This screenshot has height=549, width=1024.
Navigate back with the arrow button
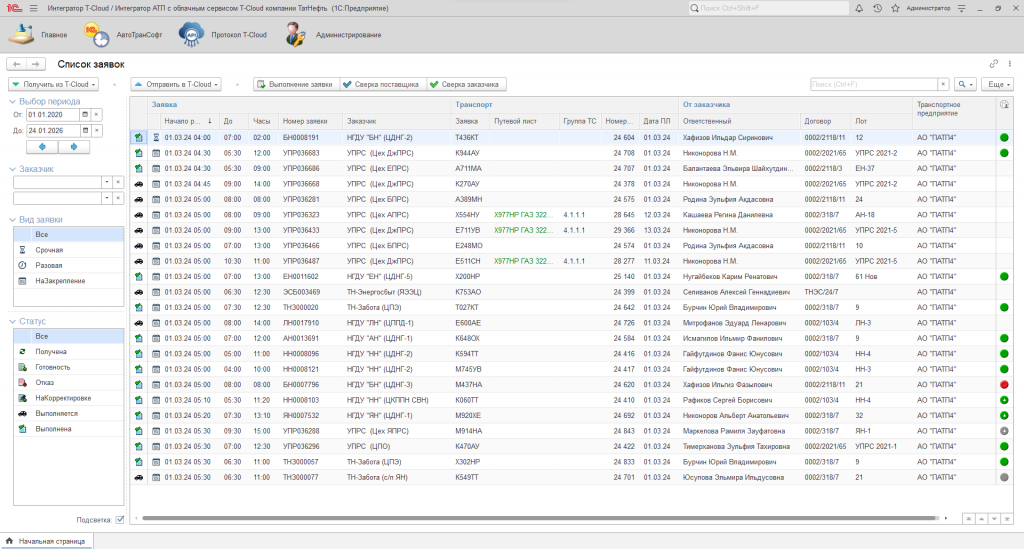pos(17,64)
